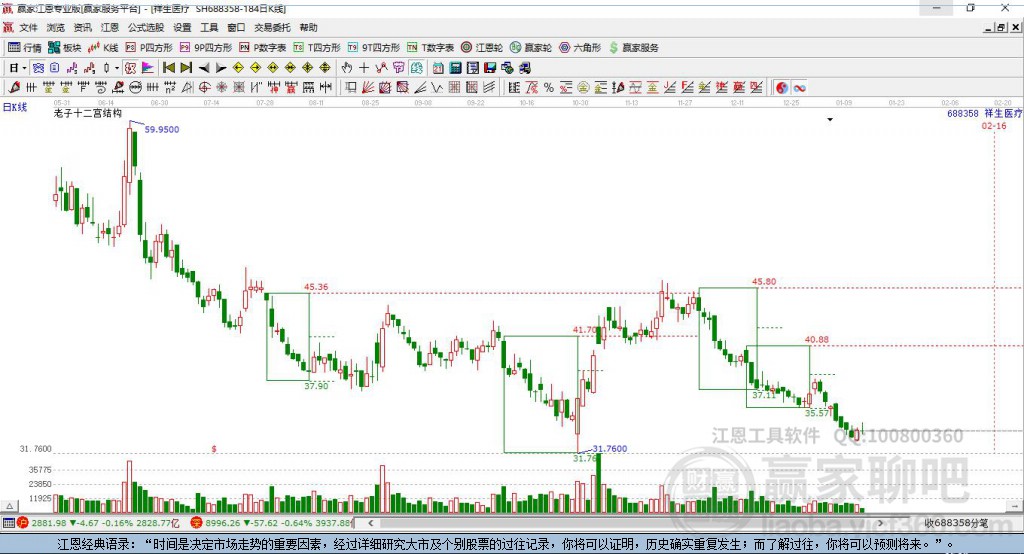The image size is (1024, 554).
Task: Select the crosshair cursor tool
Action: pos(364,68)
